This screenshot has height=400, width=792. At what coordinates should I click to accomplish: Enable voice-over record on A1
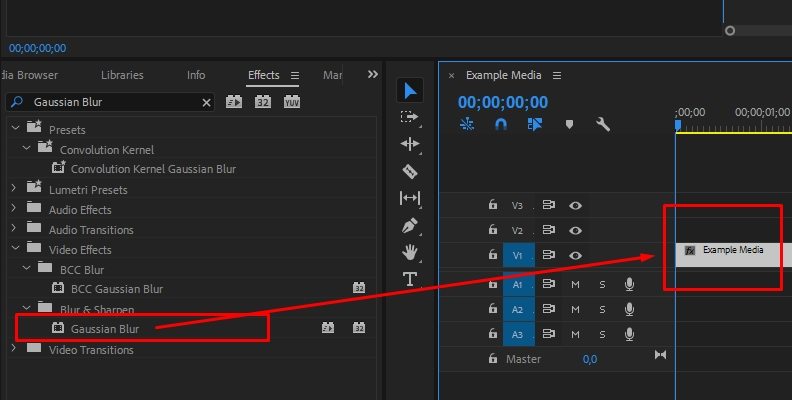pos(629,284)
